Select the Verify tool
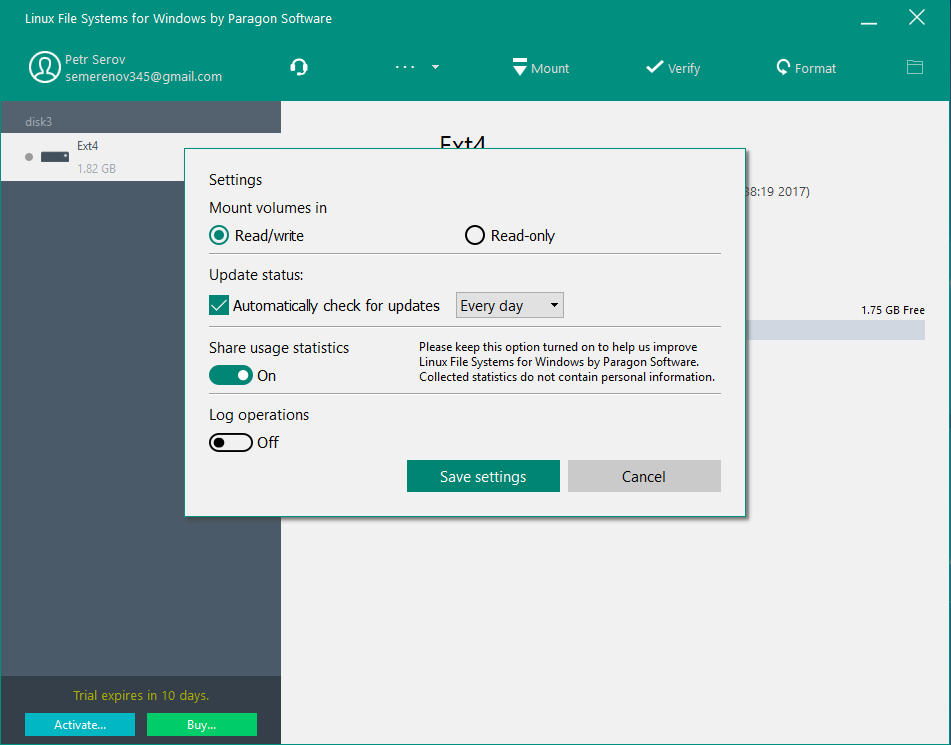Image resolution: width=951 pixels, height=745 pixels. (673, 67)
